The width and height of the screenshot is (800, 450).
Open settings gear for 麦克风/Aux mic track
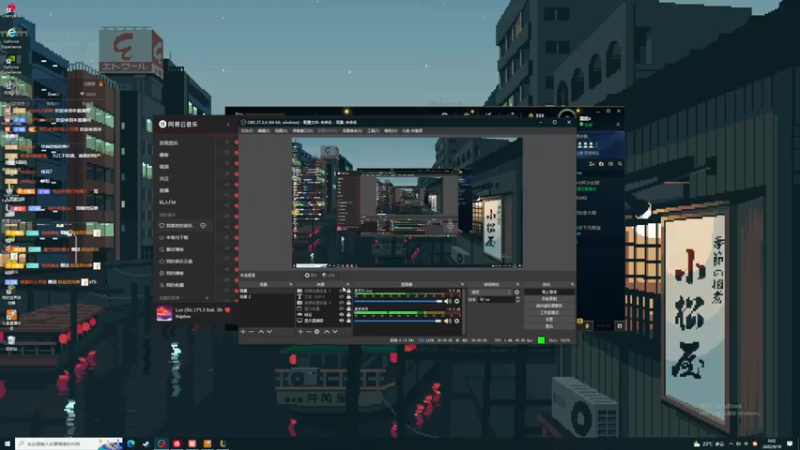point(457,302)
